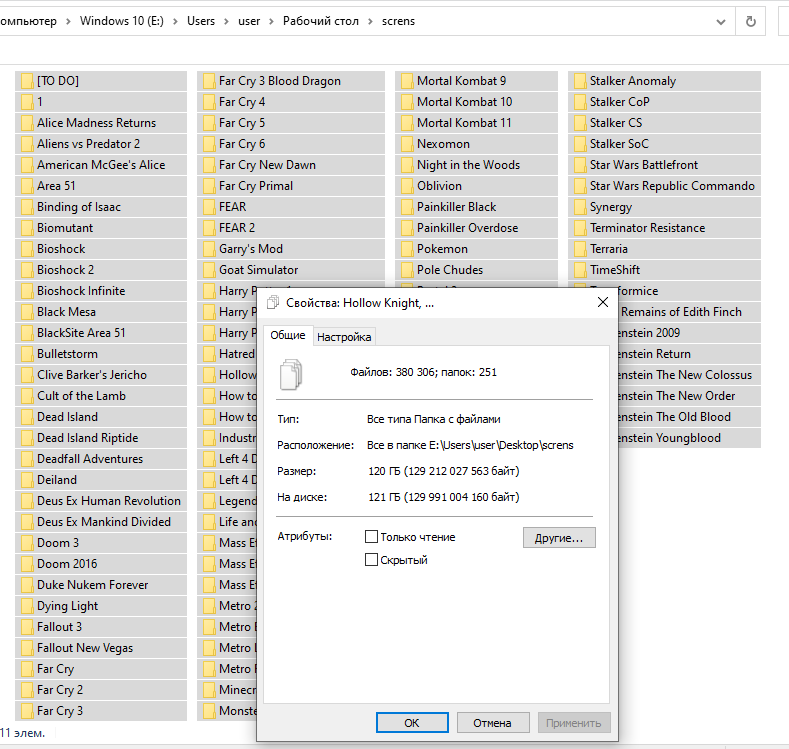The width and height of the screenshot is (789, 749).
Task: Select the Stalker Anomaly folder icon
Action: 580,81
